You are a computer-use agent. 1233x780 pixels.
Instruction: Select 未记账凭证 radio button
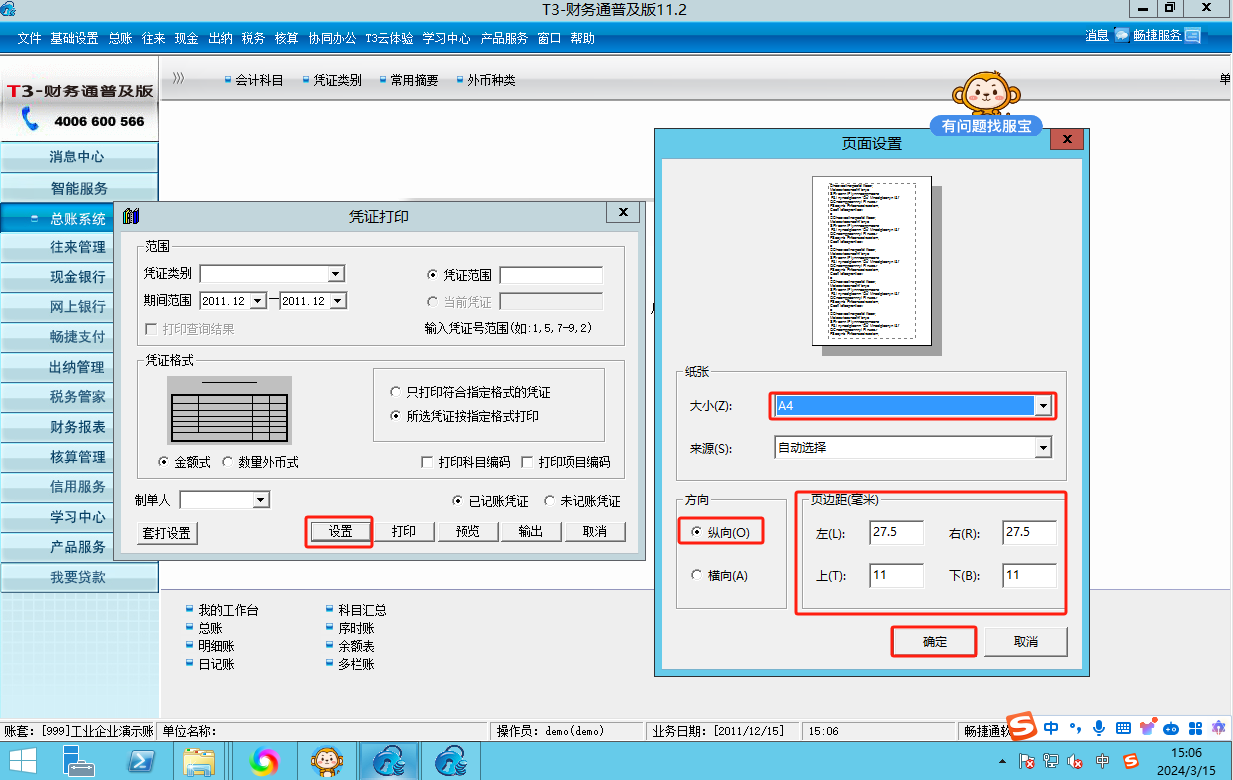click(x=550, y=501)
